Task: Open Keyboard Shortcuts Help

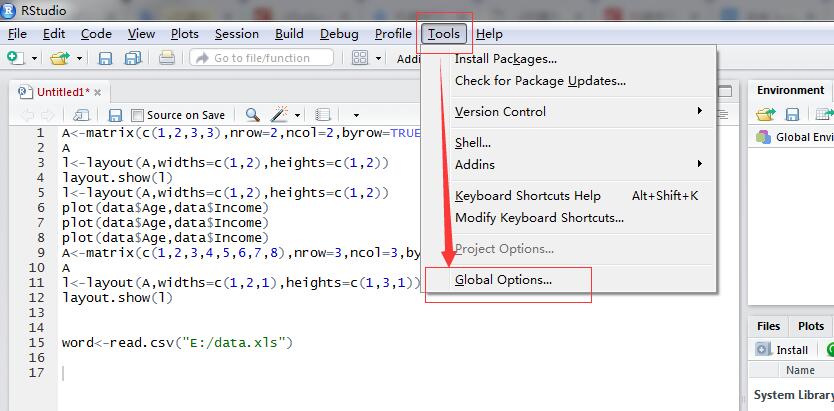Action: coord(569,196)
